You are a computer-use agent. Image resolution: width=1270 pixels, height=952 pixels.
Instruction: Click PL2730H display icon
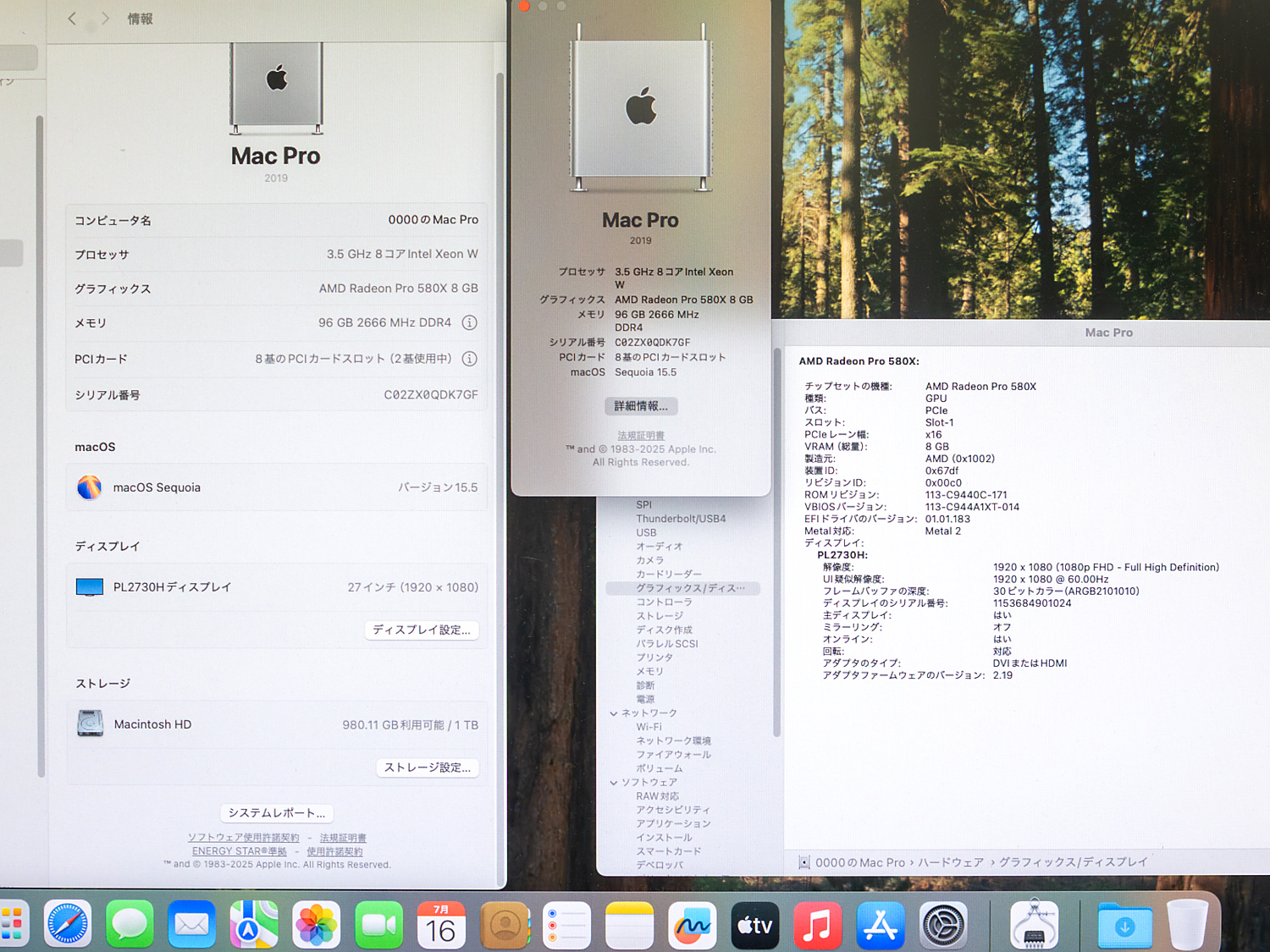(x=90, y=586)
